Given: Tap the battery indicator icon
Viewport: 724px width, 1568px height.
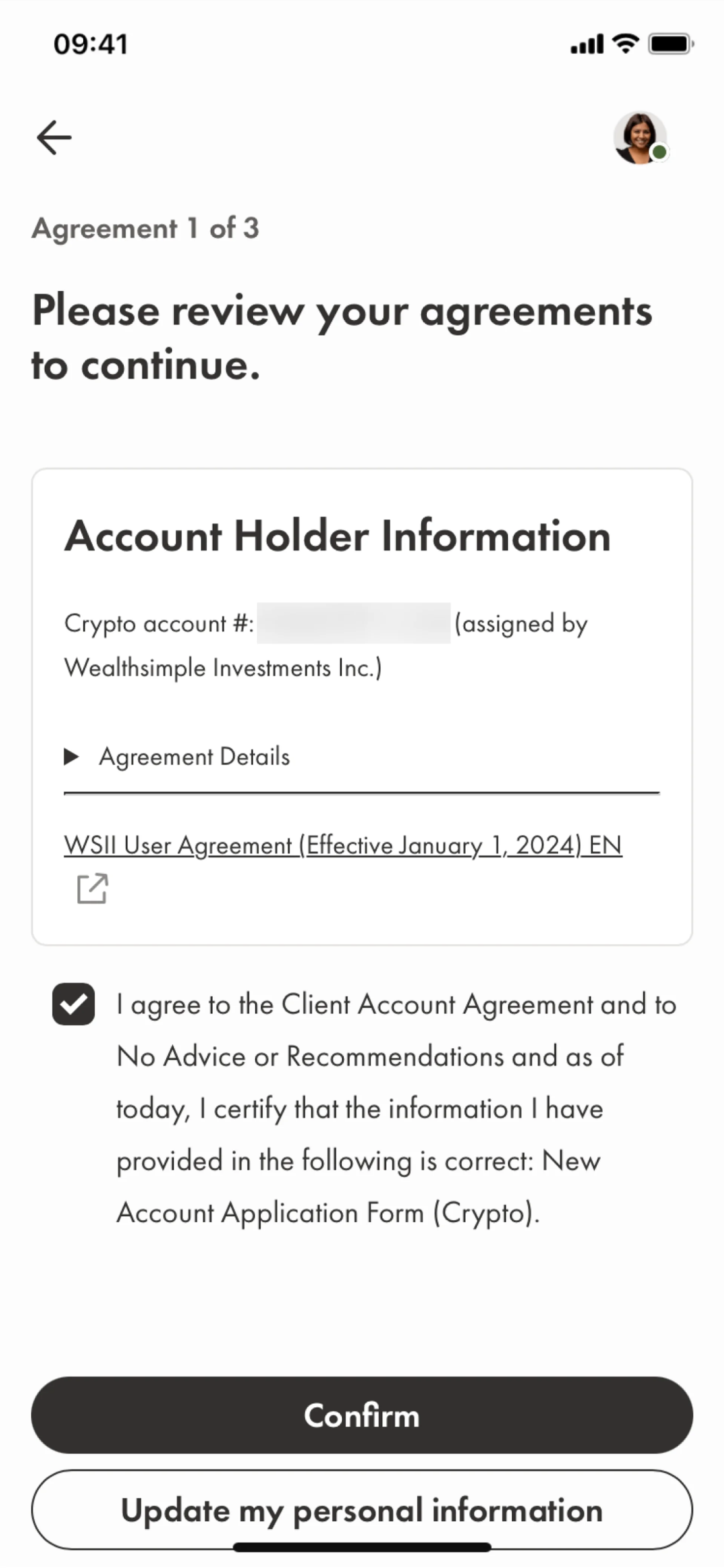Looking at the screenshot, I should coord(670,44).
